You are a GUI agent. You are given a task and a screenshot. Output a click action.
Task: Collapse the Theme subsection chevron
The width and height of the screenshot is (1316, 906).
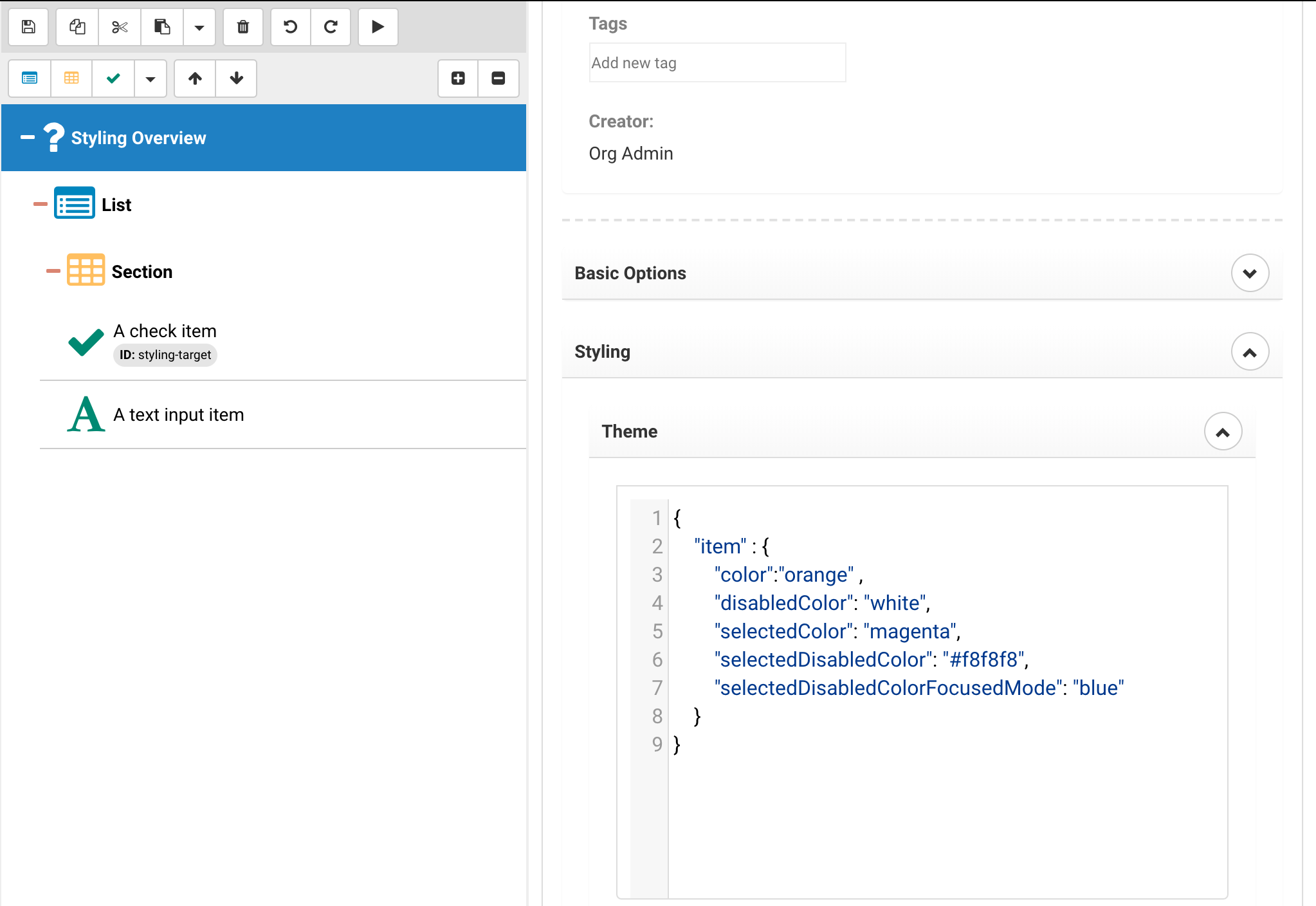1222,432
